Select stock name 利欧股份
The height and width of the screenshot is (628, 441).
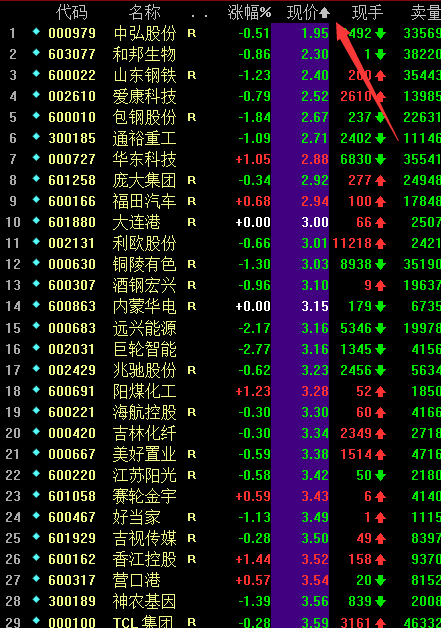point(144,243)
